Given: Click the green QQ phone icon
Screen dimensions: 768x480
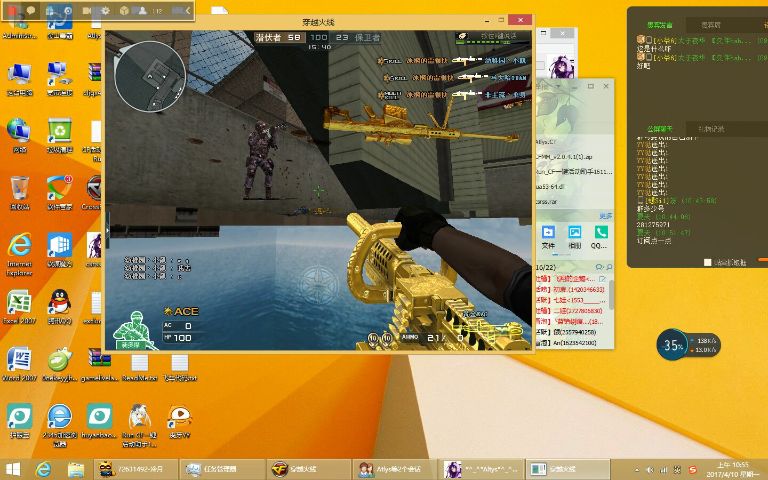Looking at the screenshot, I should [600, 232].
